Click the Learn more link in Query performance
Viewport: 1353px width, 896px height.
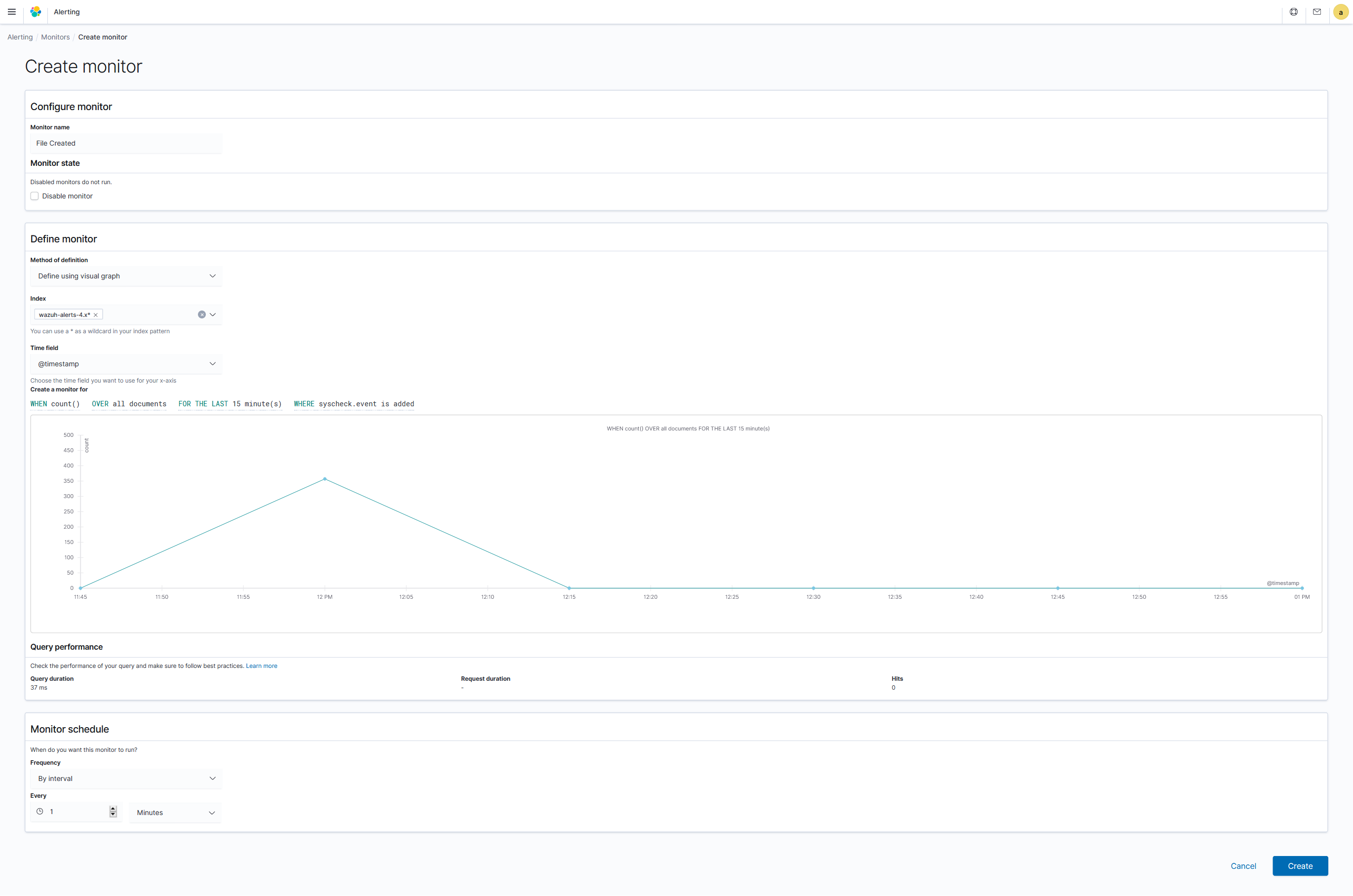pyautogui.click(x=261, y=665)
